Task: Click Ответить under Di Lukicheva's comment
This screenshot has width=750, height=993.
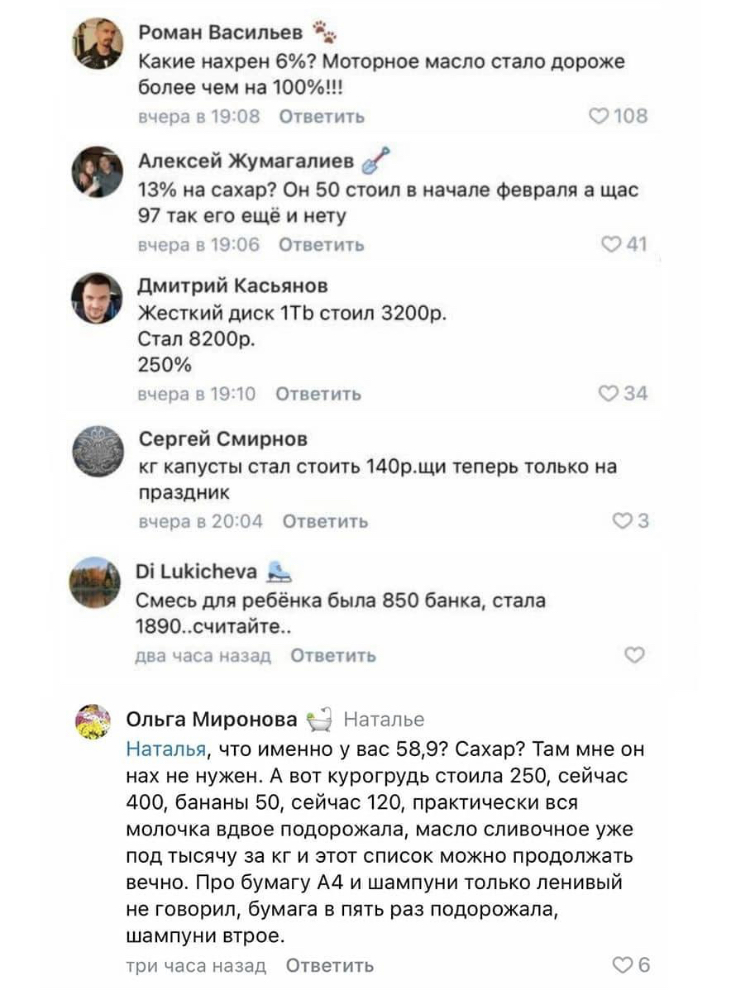Action: pos(333,656)
